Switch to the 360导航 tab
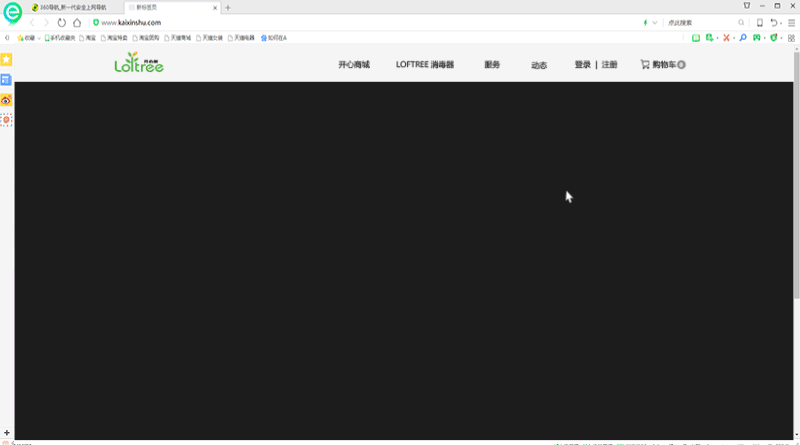 click(x=74, y=8)
